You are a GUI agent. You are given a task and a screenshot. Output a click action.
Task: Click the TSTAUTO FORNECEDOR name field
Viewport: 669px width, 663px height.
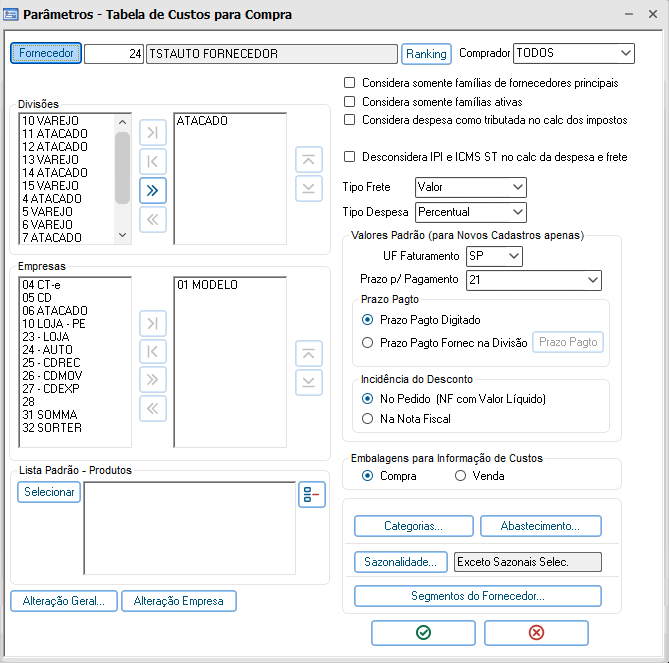[x=272, y=54]
